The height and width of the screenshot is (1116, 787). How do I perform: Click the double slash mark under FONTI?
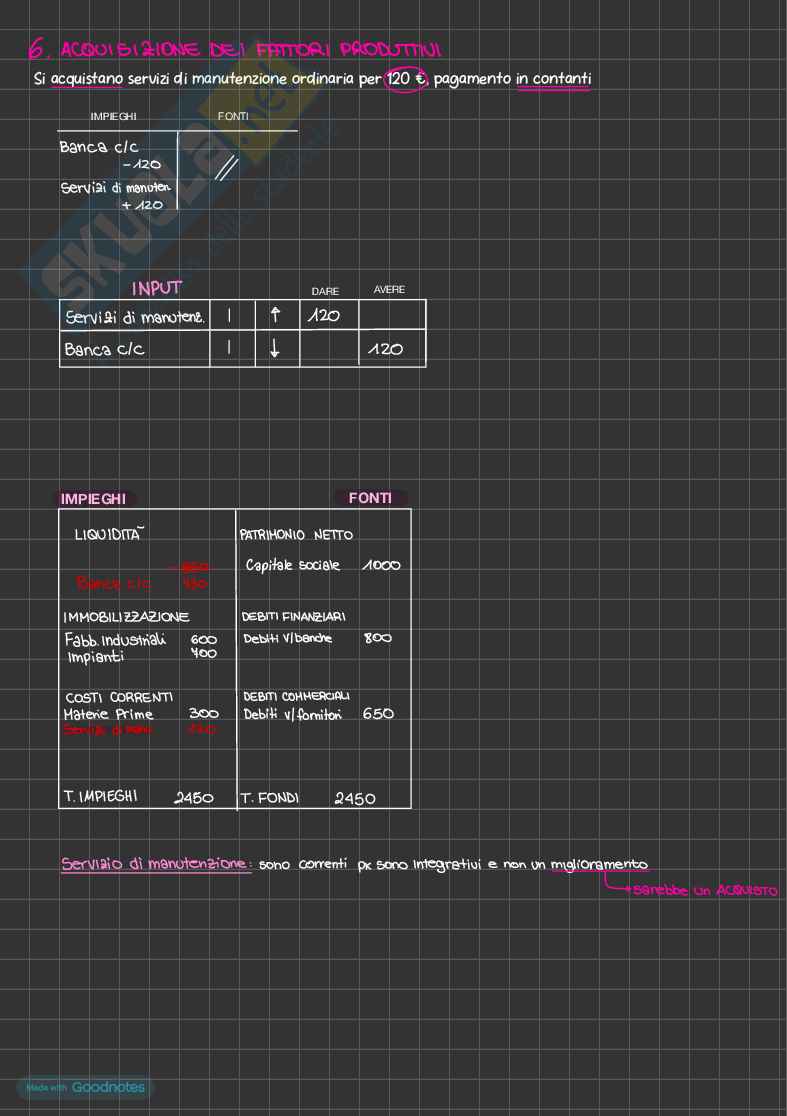click(224, 169)
